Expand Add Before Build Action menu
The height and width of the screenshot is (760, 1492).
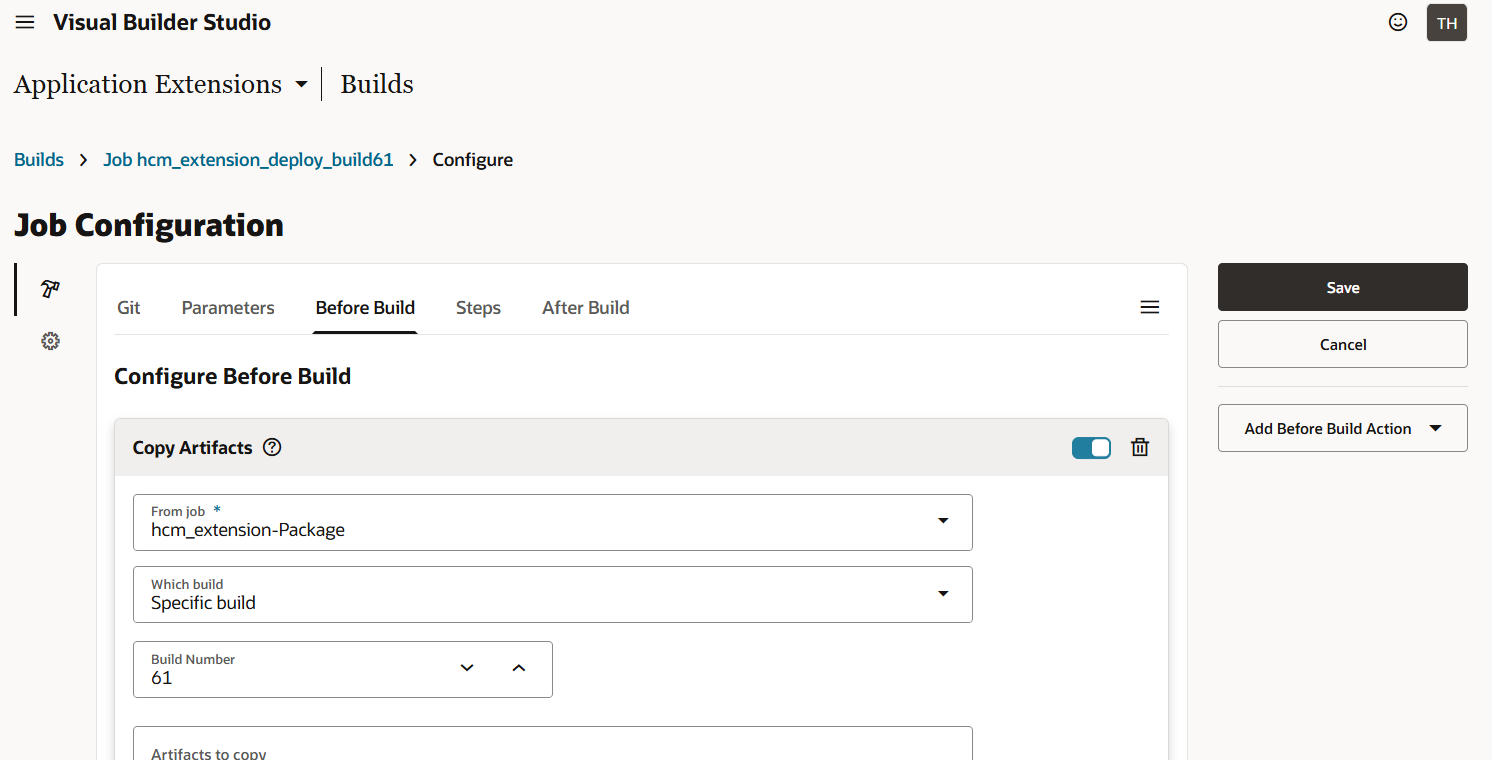tap(1342, 428)
